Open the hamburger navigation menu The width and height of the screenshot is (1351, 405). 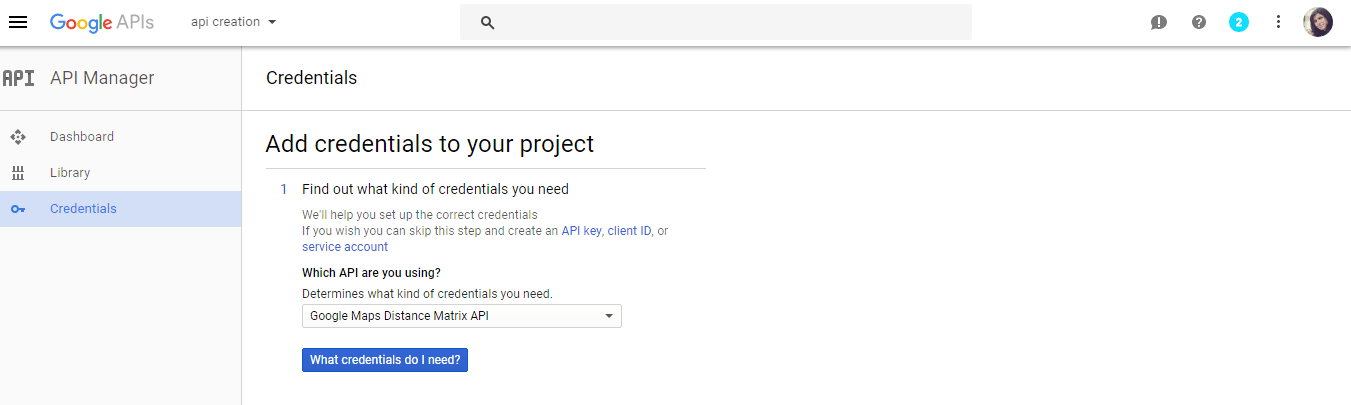coord(18,22)
